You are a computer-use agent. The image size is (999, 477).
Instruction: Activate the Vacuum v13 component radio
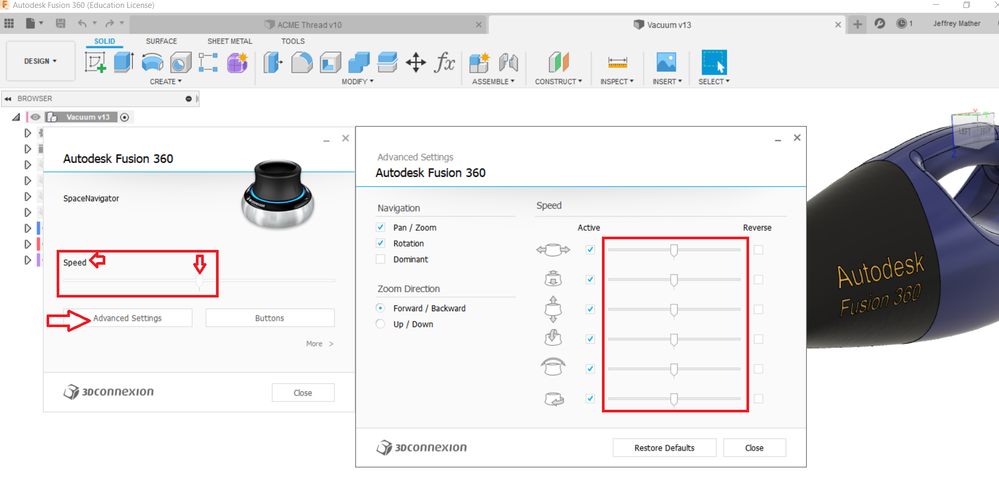125,117
